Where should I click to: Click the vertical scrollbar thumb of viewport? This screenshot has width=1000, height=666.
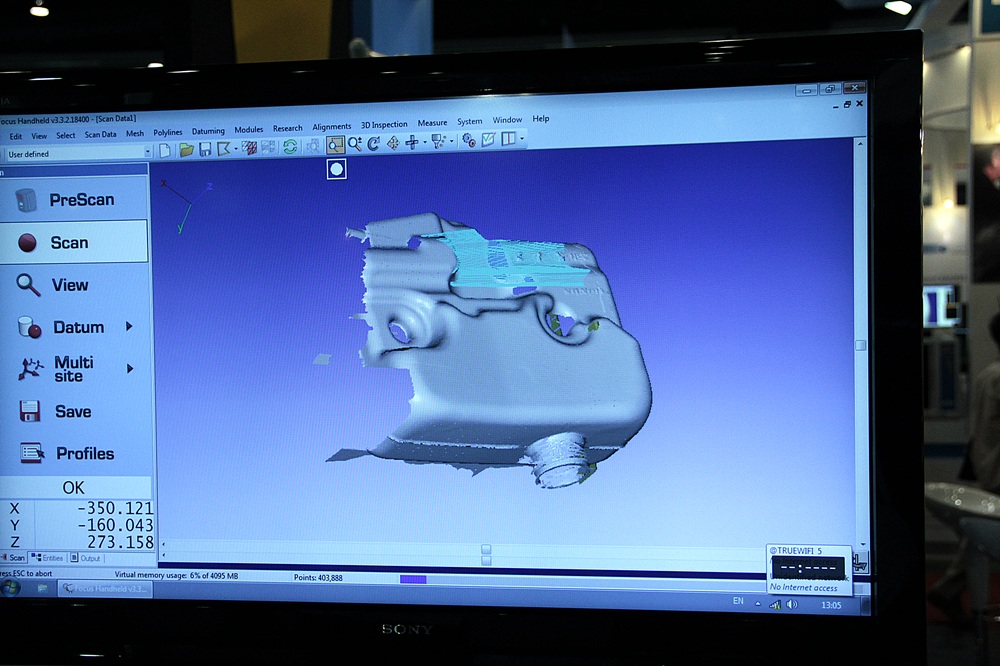click(860, 345)
